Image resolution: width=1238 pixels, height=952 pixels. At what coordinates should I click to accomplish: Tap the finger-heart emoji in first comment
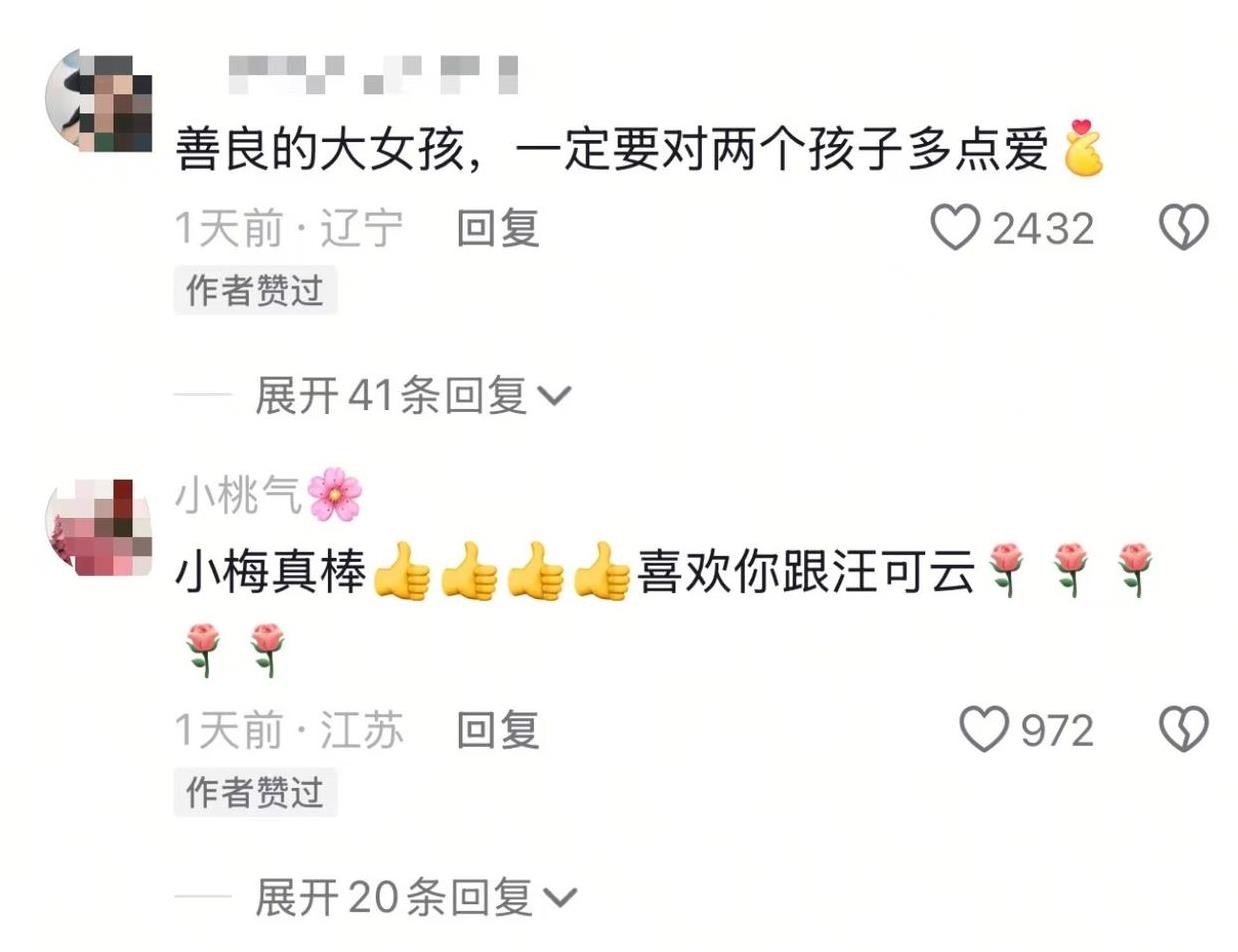click(1083, 148)
